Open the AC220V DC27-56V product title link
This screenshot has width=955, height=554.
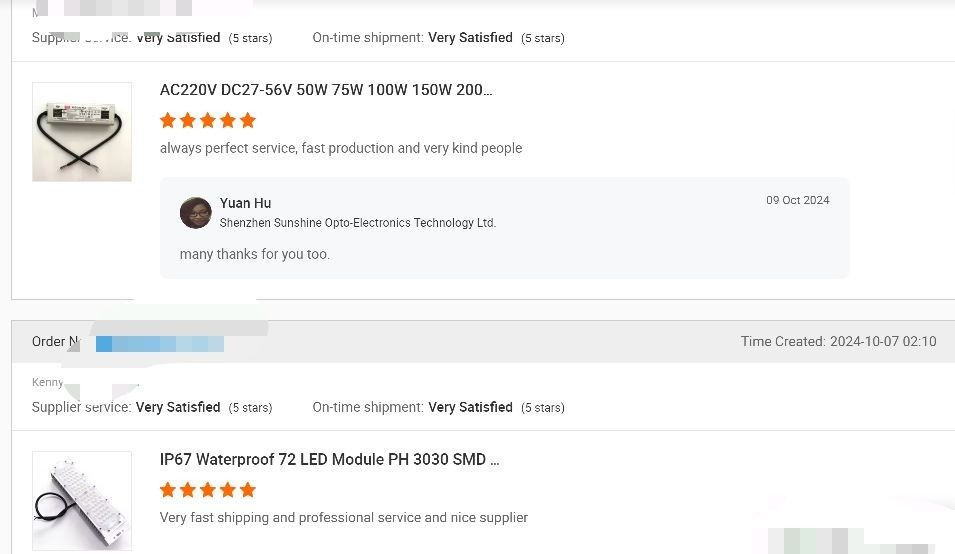click(x=326, y=90)
